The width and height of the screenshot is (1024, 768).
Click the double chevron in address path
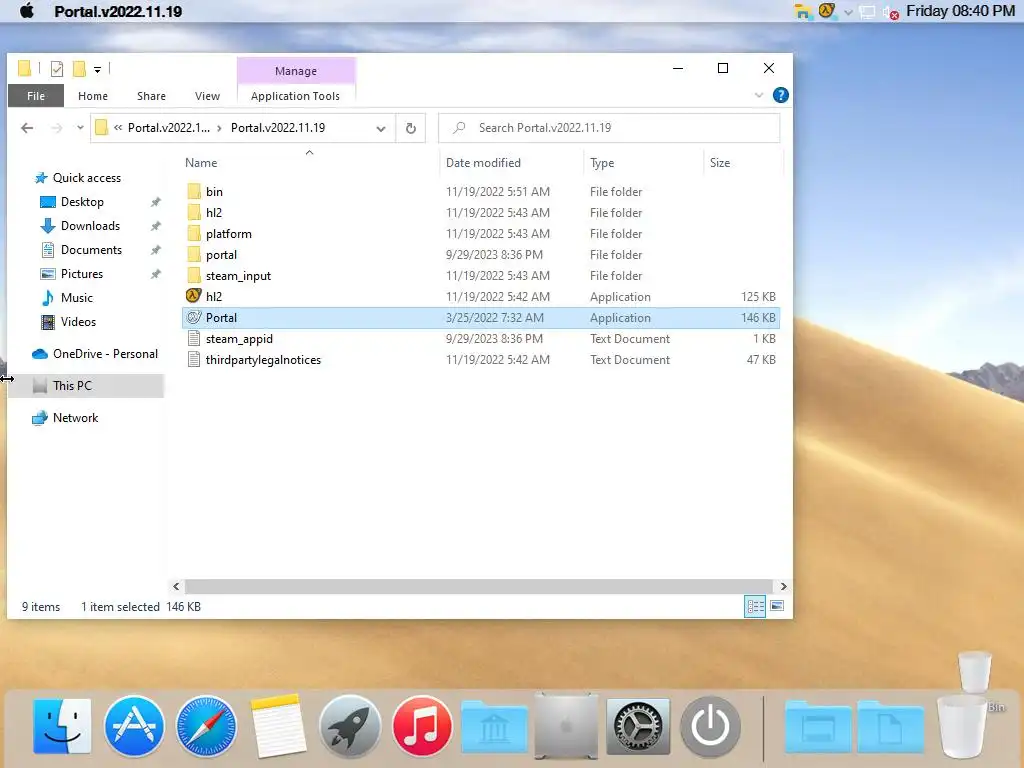118,128
